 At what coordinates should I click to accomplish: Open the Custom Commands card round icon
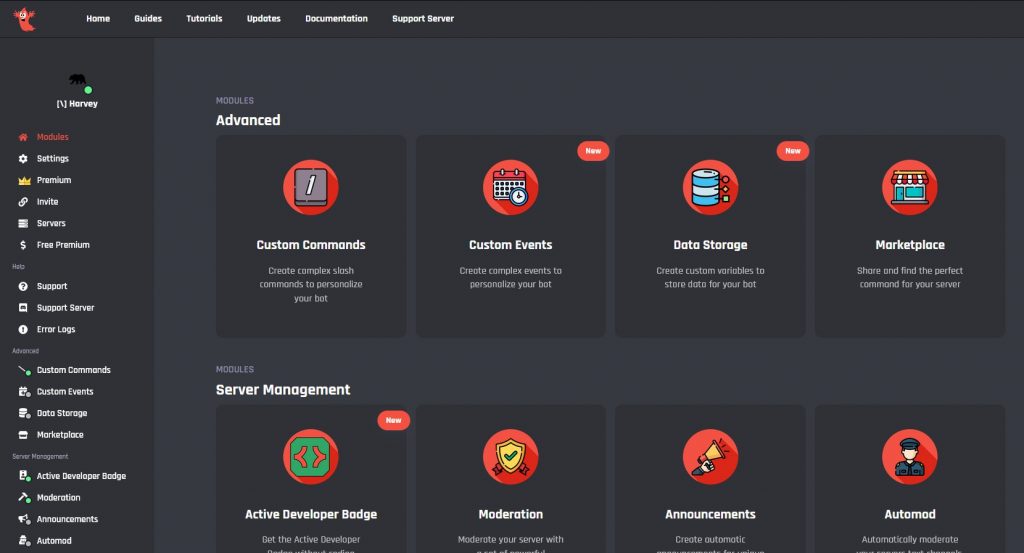(x=311, y=187)
